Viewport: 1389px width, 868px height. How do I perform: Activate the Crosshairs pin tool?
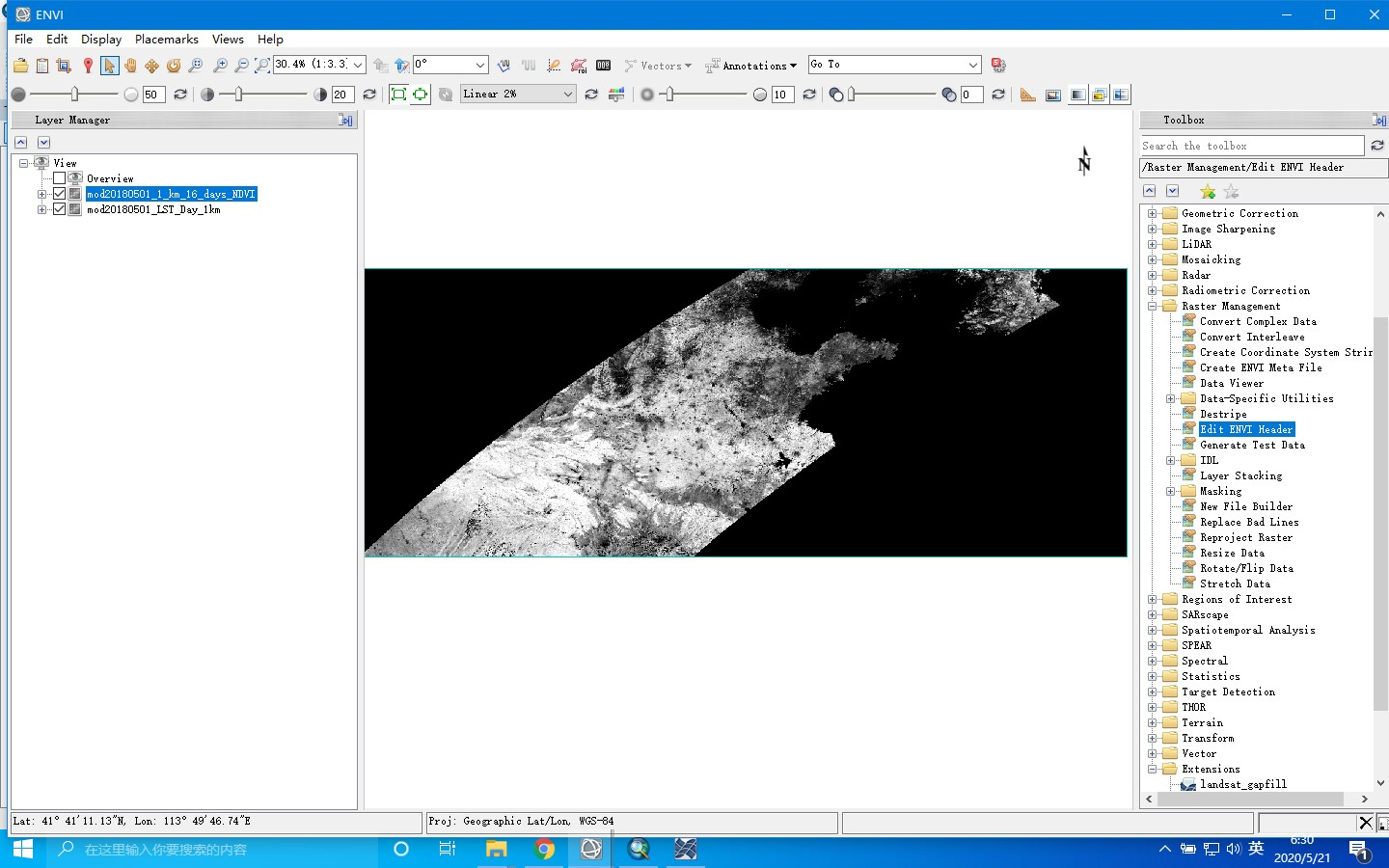click(88, 66)
